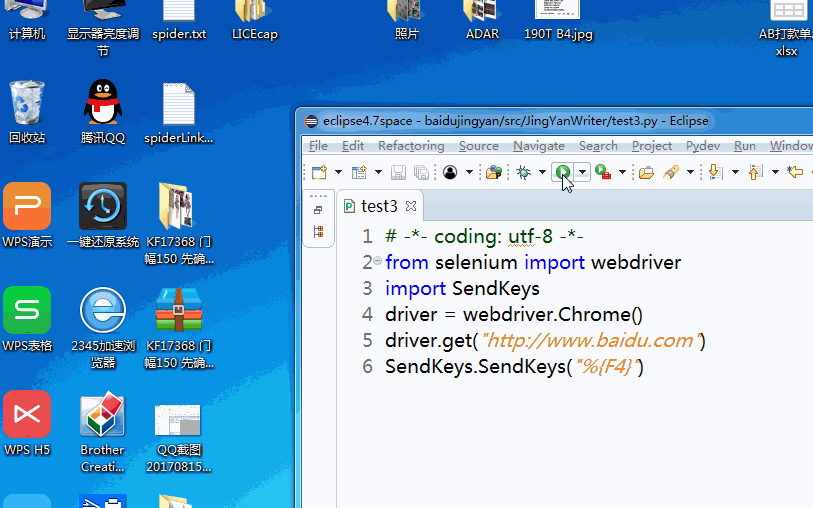Click the hierarchy view icon in the left trim
The height and width of the screenshot is (508, 813).
point(318,232)
